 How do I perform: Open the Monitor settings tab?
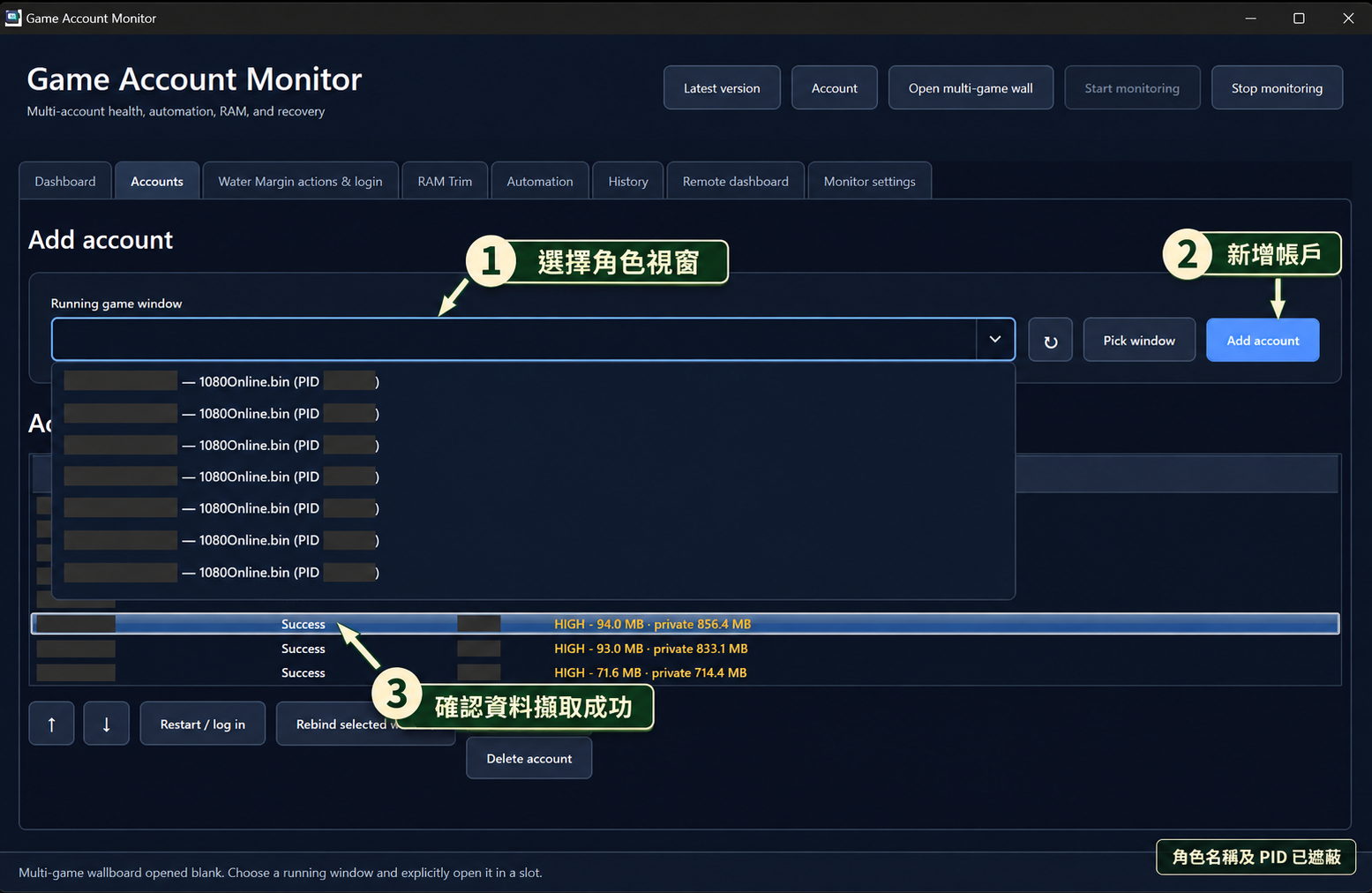(x=870, y=181)
